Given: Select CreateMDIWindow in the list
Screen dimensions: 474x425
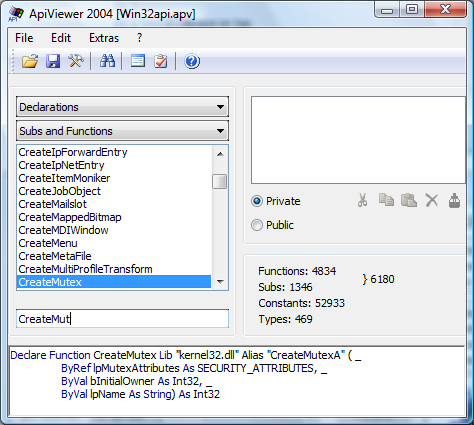Looking at the screenshot, I should (x=114, y=230).
